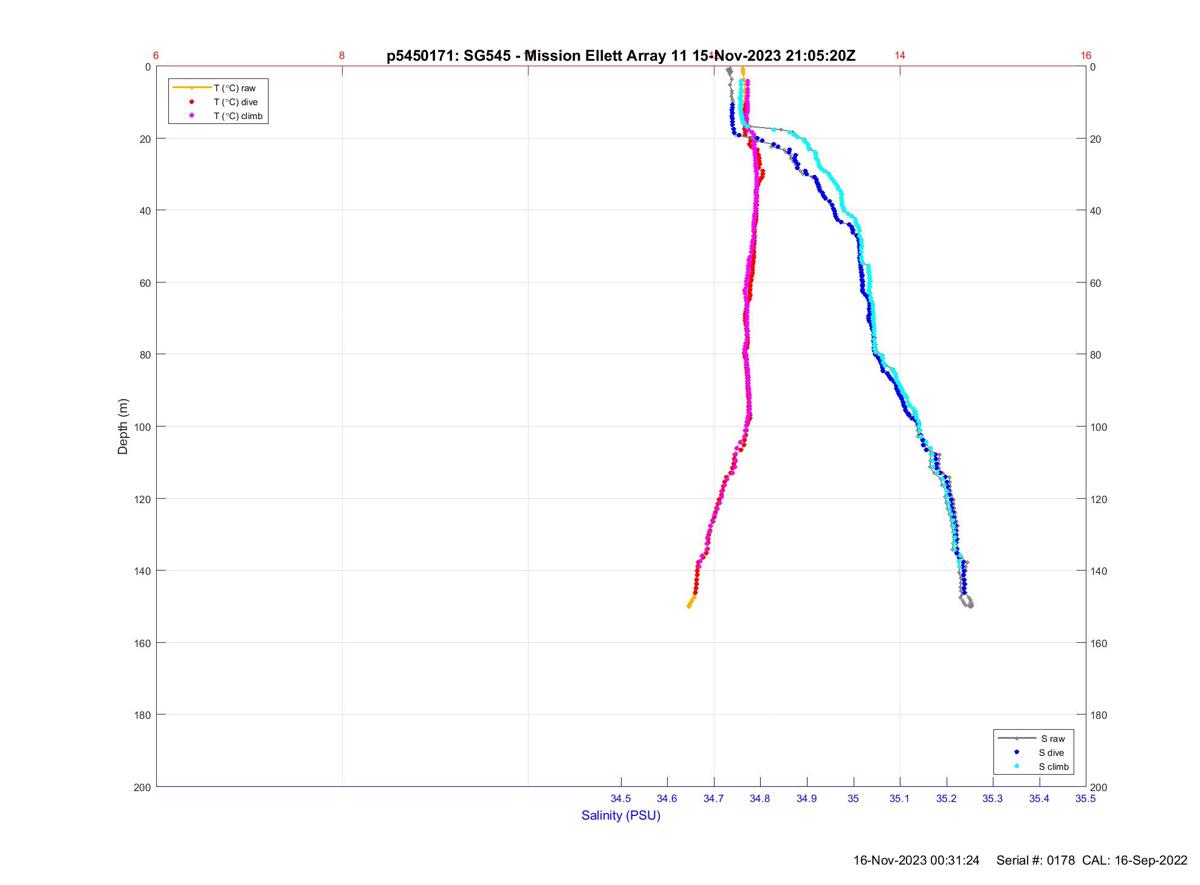Click the salinity tick label "34.9"
This screenshot has width=1200, height=885.
pyautogui.click(x=807, y=798)
